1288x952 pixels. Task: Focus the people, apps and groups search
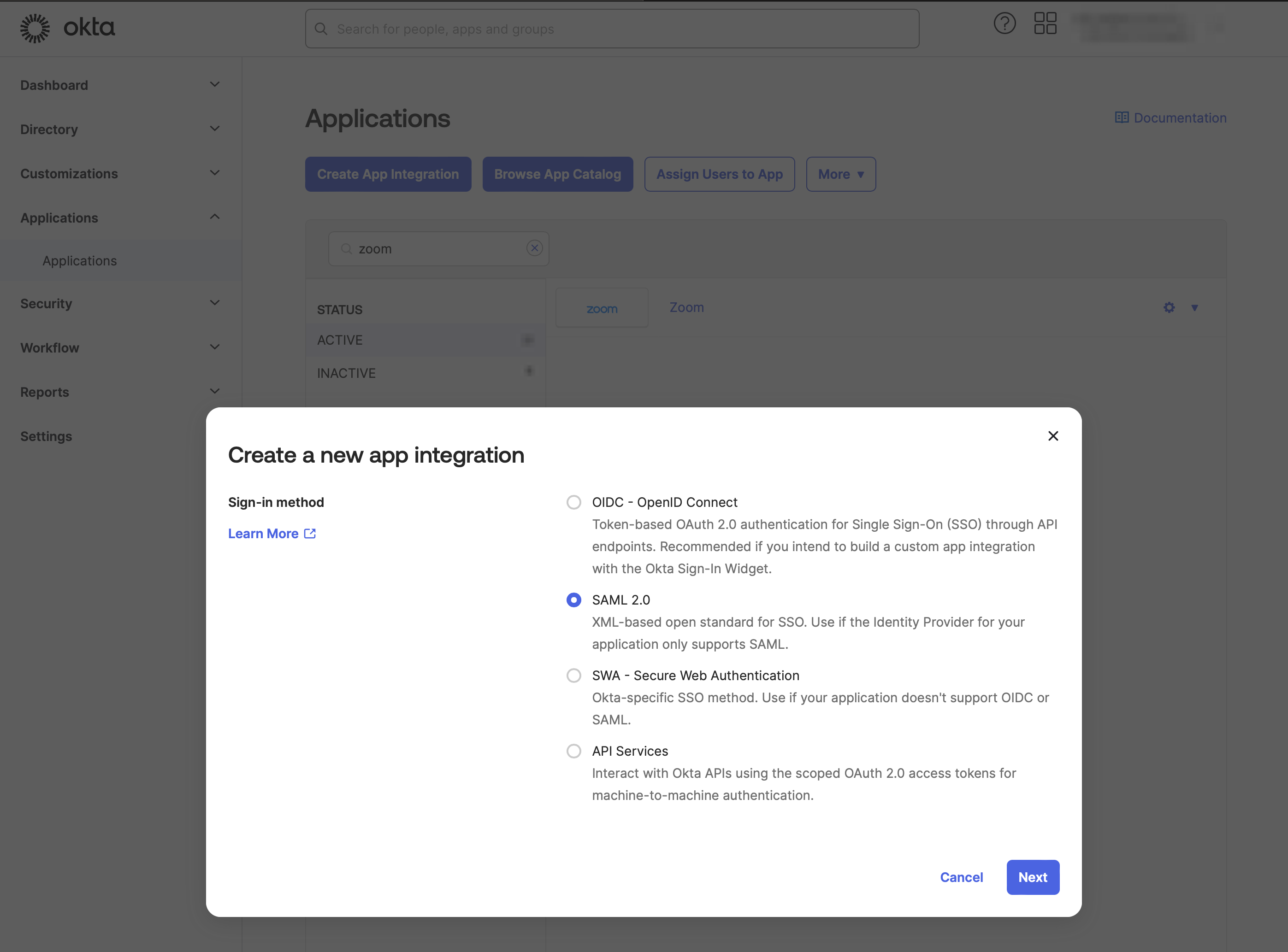coord(612,29)
